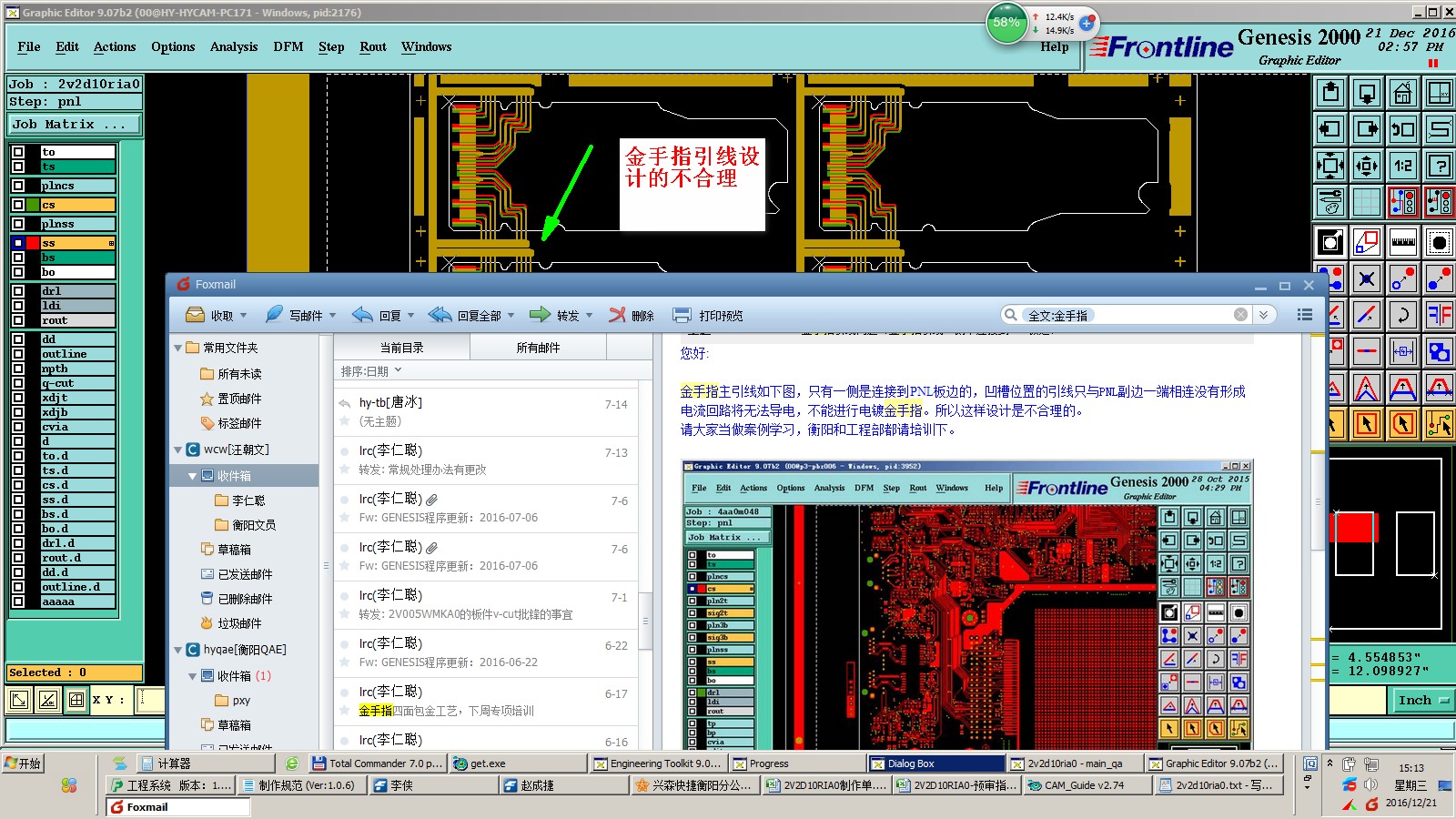The height and width of the screenshot is (819, 1456).
Task: Click the dashed-square black circle feature icon
Action: click(1439, 243)
